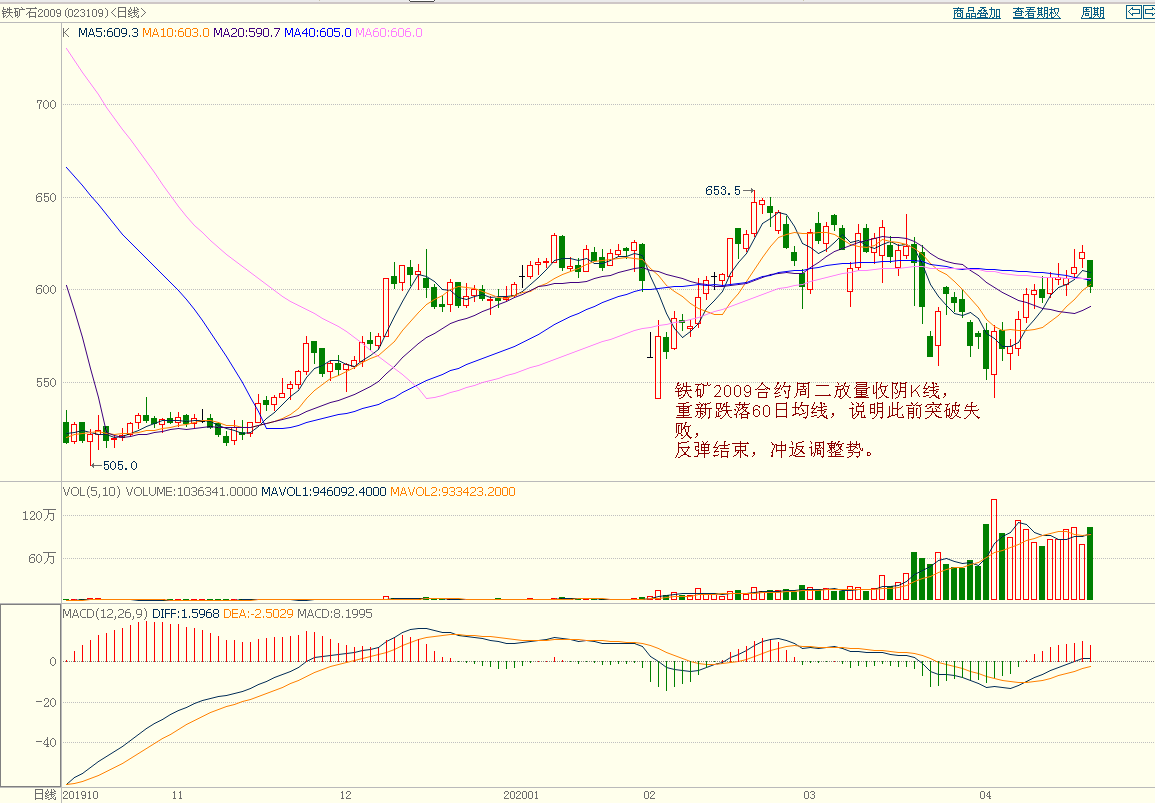Select the pink MA60 indicator label
The height and width of the screenshot is (803, 1155).
pyautogui.click(x=389, y=33)
